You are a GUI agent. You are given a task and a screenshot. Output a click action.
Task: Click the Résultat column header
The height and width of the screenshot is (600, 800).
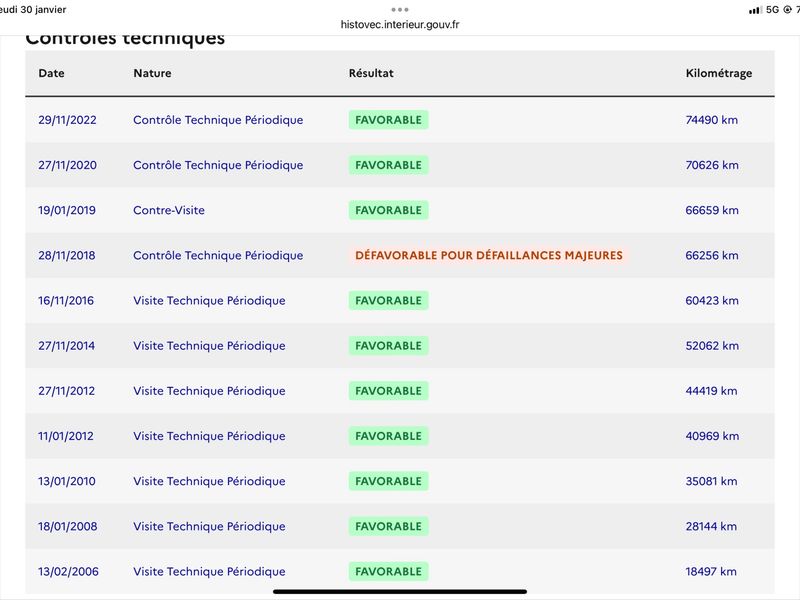click(371, 73)
